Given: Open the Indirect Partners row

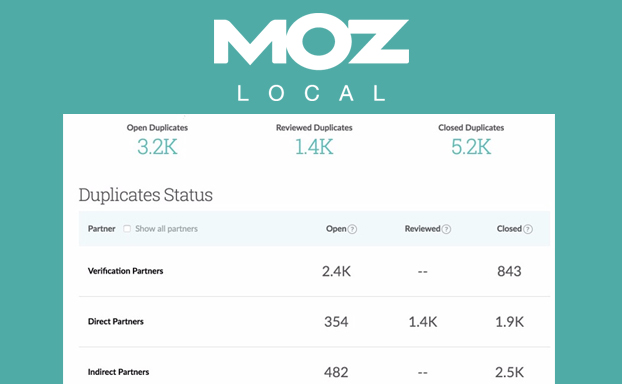Looking at the screenshot, I should point(314,367).
